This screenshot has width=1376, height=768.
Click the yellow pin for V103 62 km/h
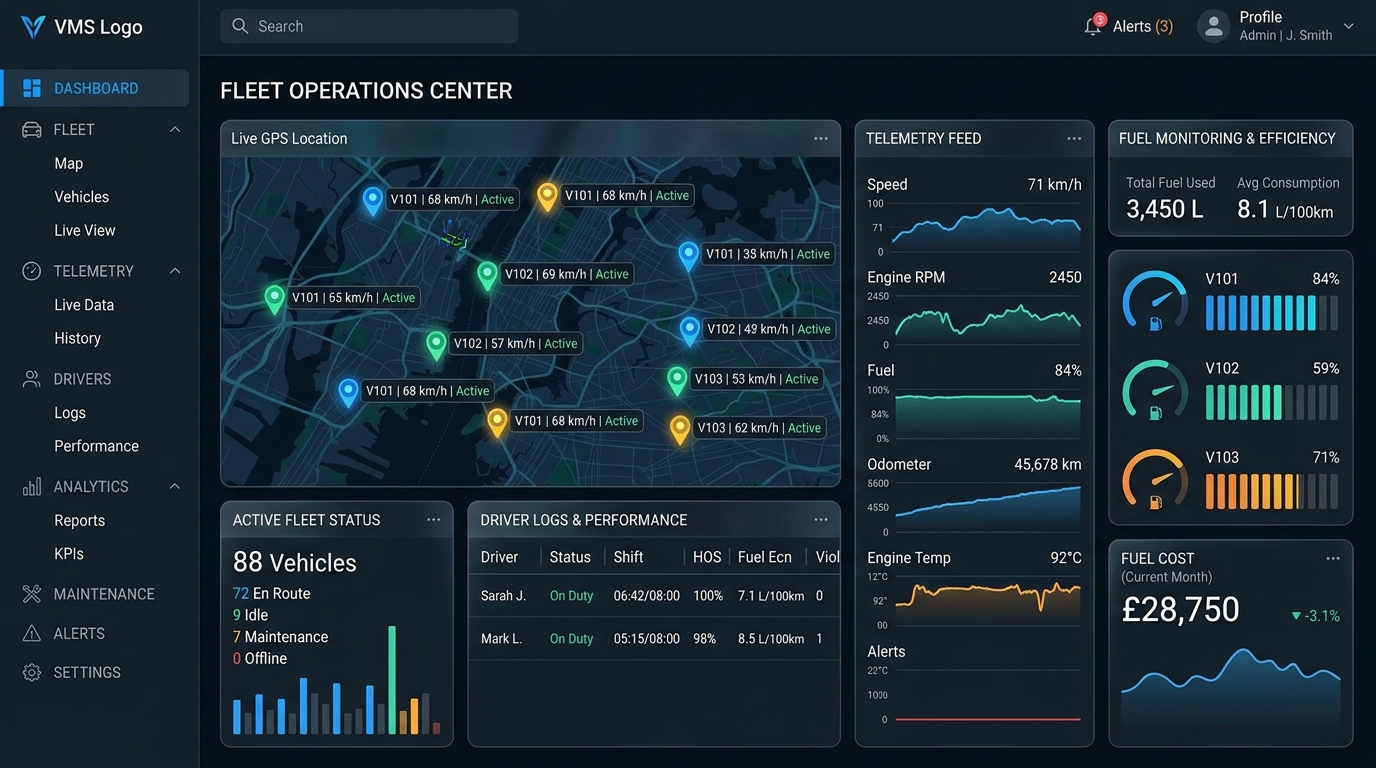(680, 429)
